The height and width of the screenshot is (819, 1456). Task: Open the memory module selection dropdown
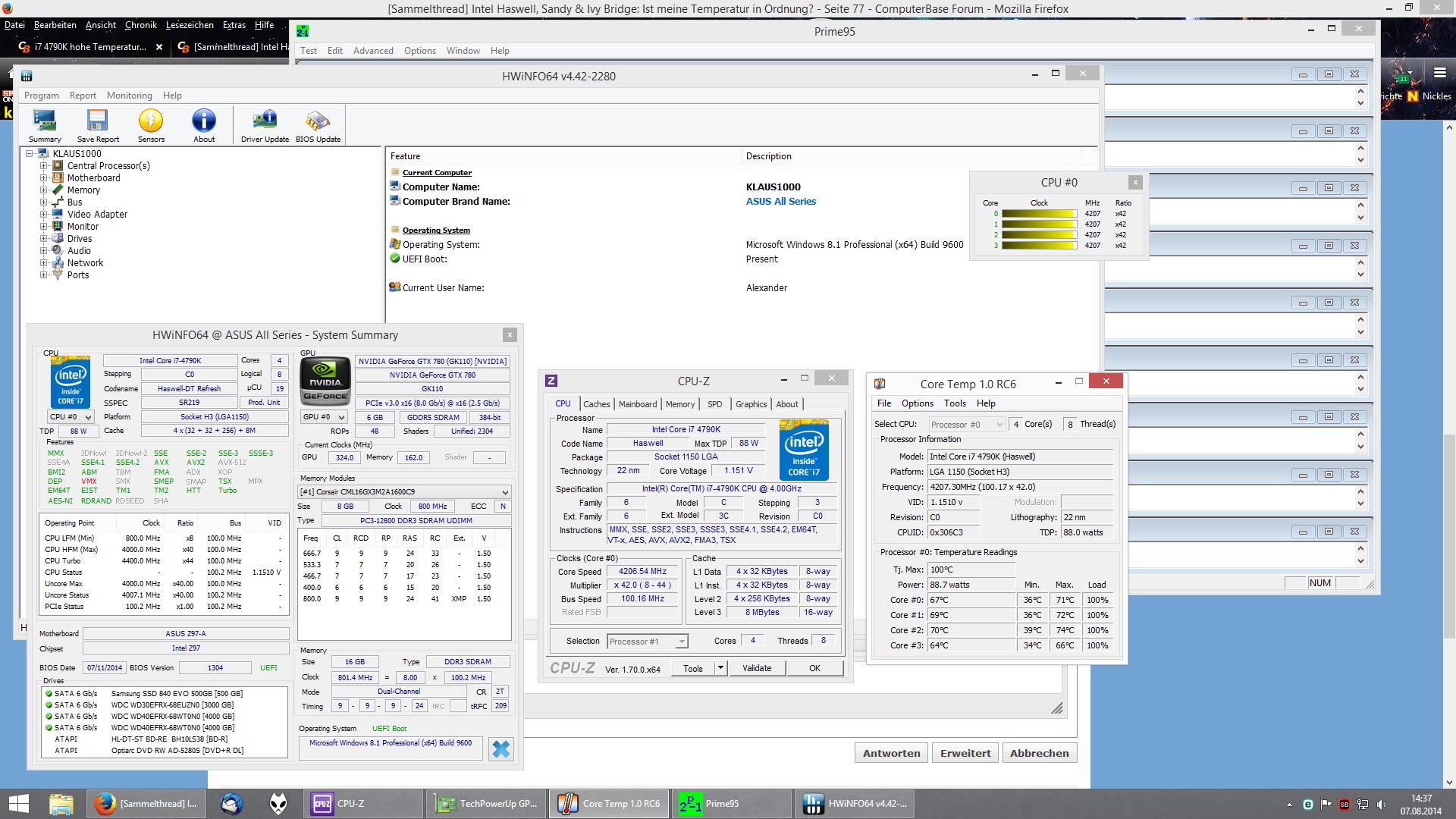[x=505, y=492]
